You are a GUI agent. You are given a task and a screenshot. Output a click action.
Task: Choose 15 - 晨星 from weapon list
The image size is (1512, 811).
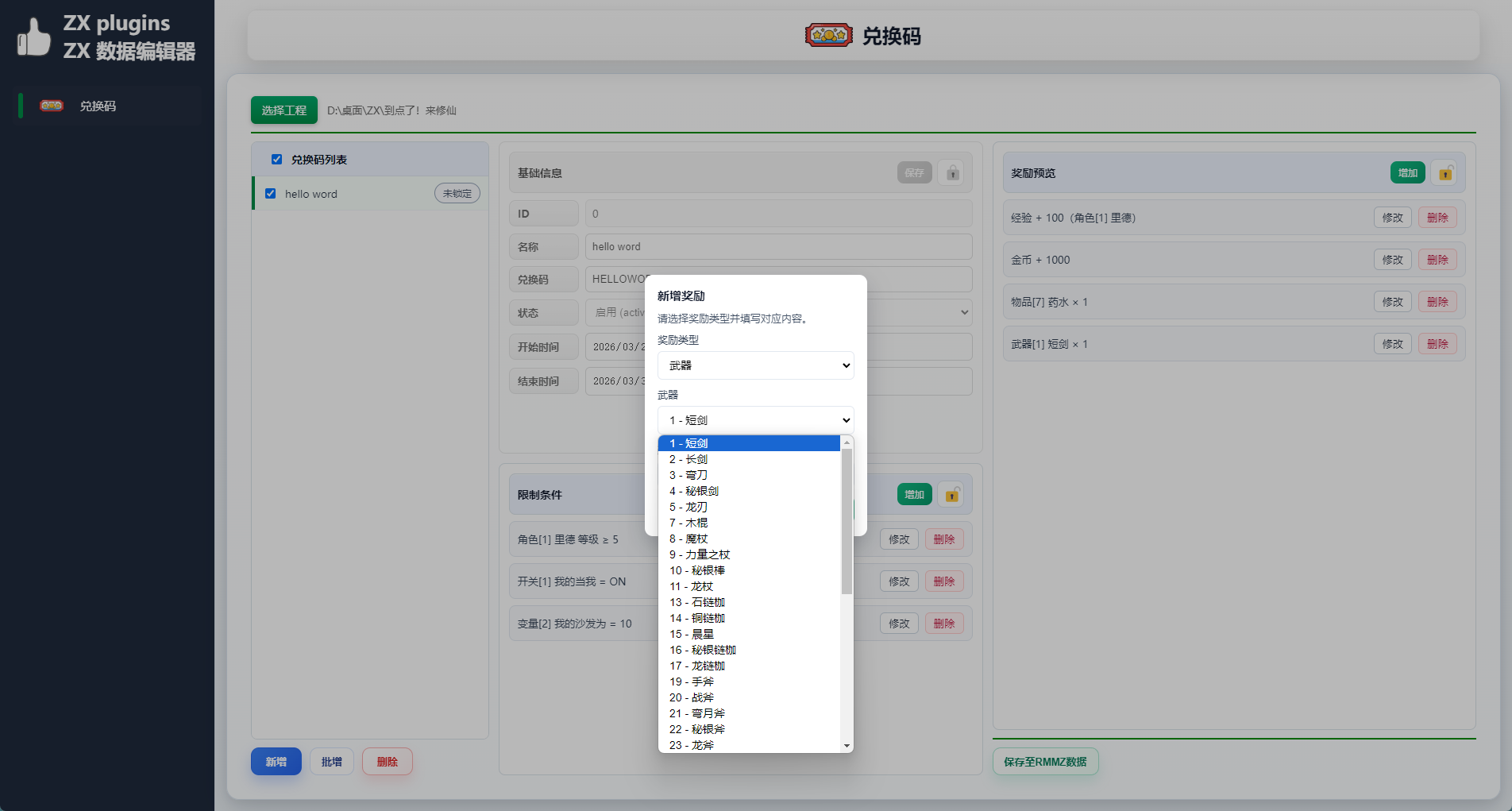click(749, 634)
